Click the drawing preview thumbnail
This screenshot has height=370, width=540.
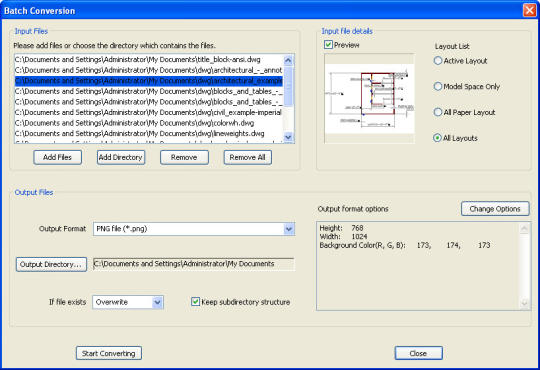click(369, 98)
